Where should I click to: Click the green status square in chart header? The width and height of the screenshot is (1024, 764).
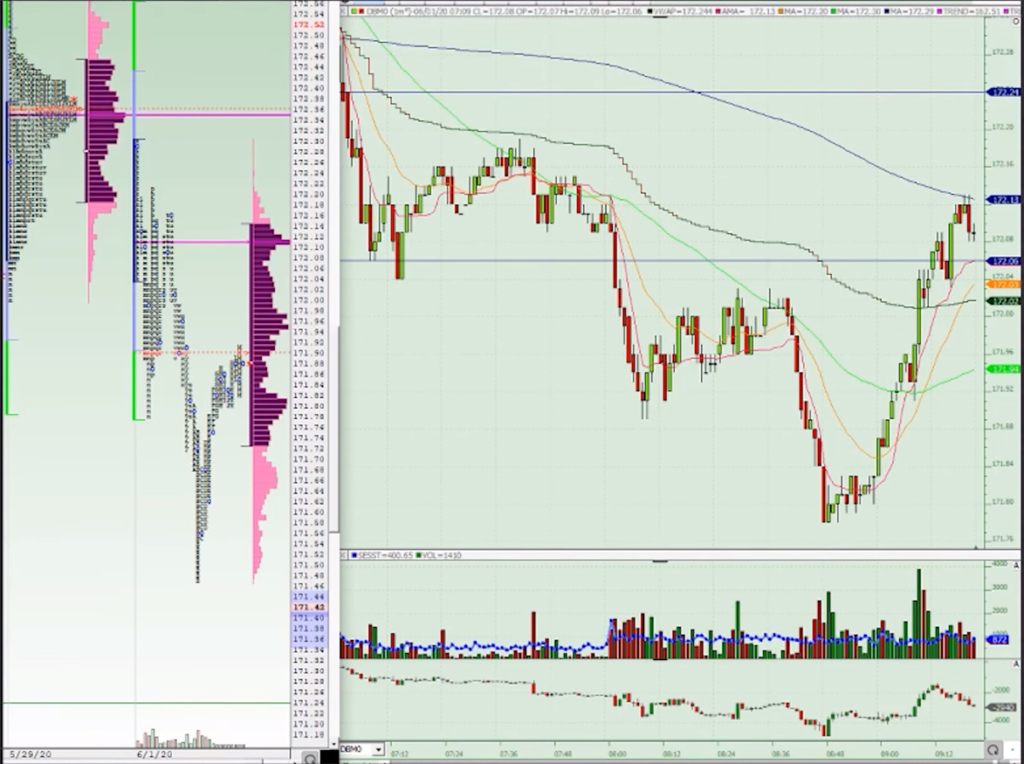click(345, 11)
